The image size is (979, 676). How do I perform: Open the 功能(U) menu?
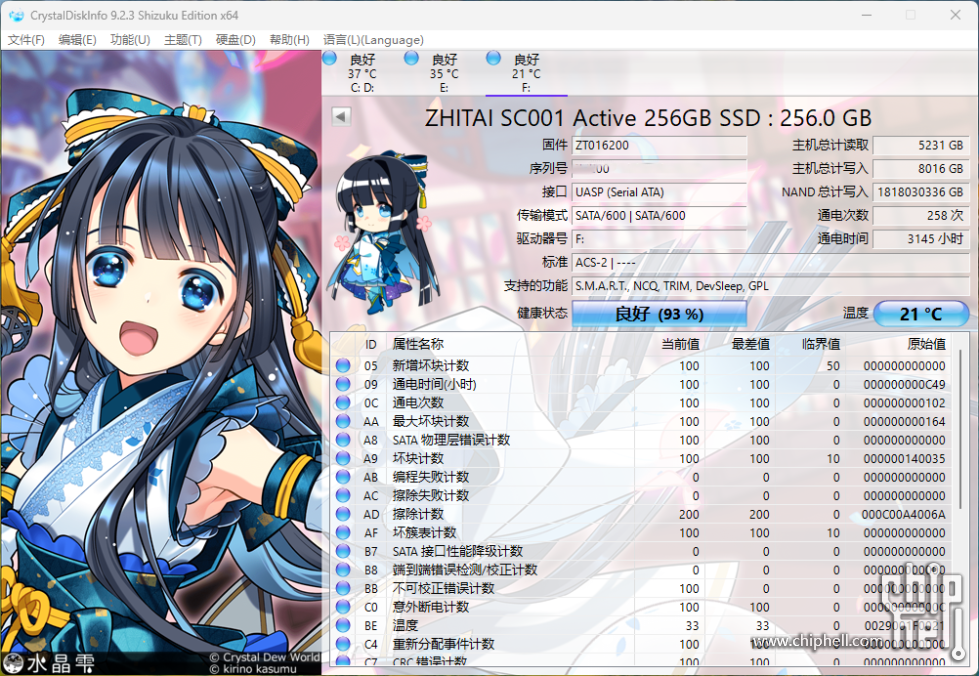[x=128, y=40]
